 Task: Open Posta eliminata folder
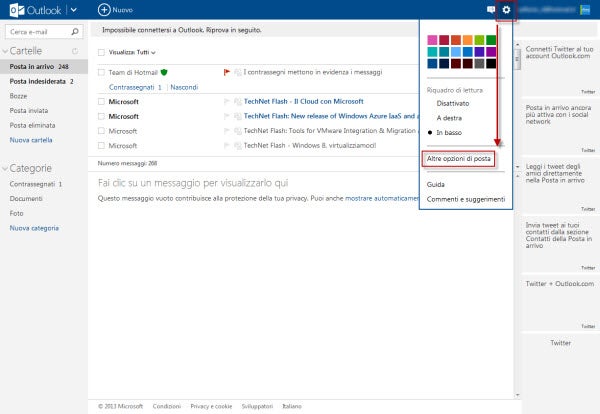tap(32, 125)
